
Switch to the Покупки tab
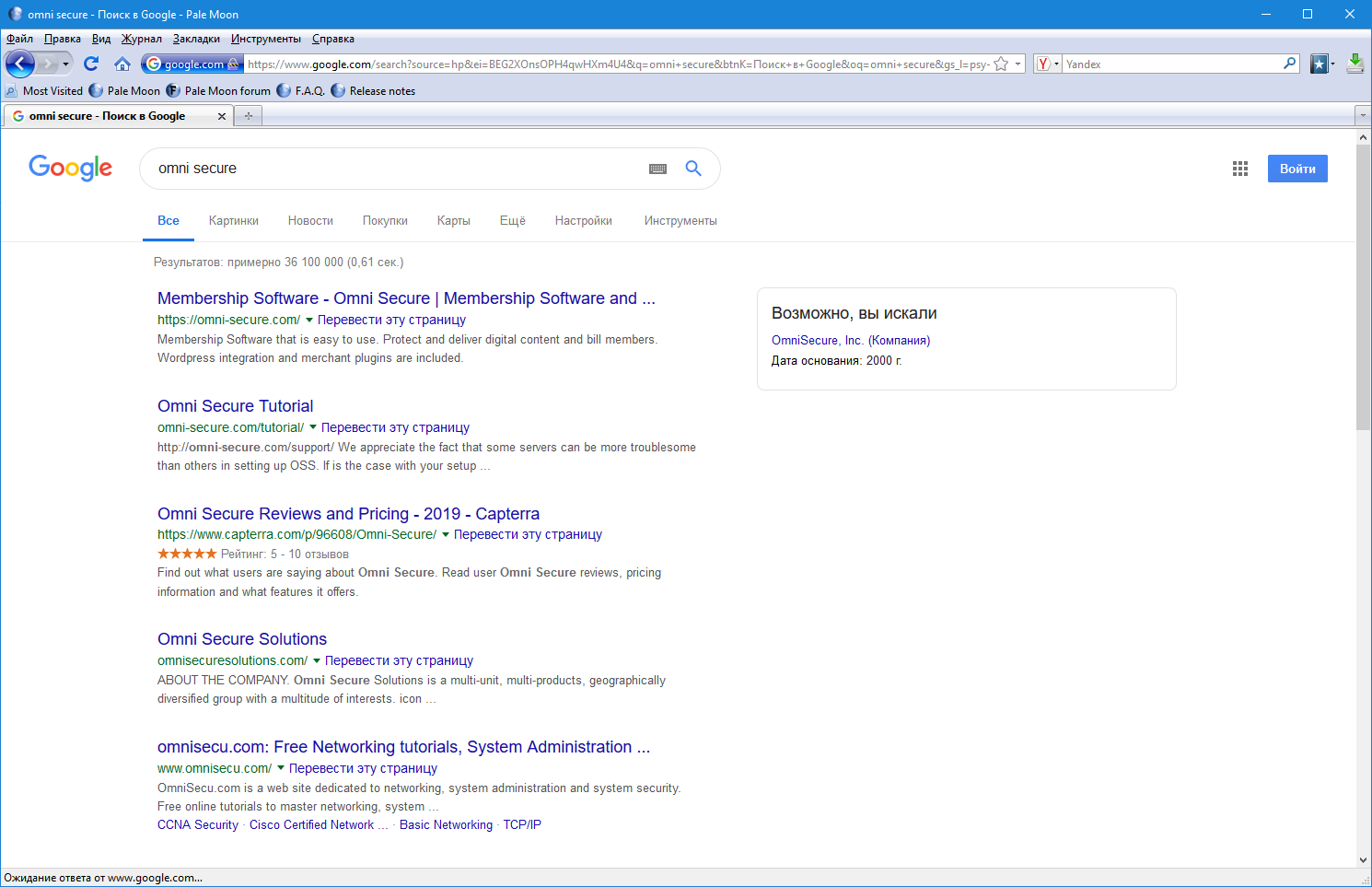385,221
